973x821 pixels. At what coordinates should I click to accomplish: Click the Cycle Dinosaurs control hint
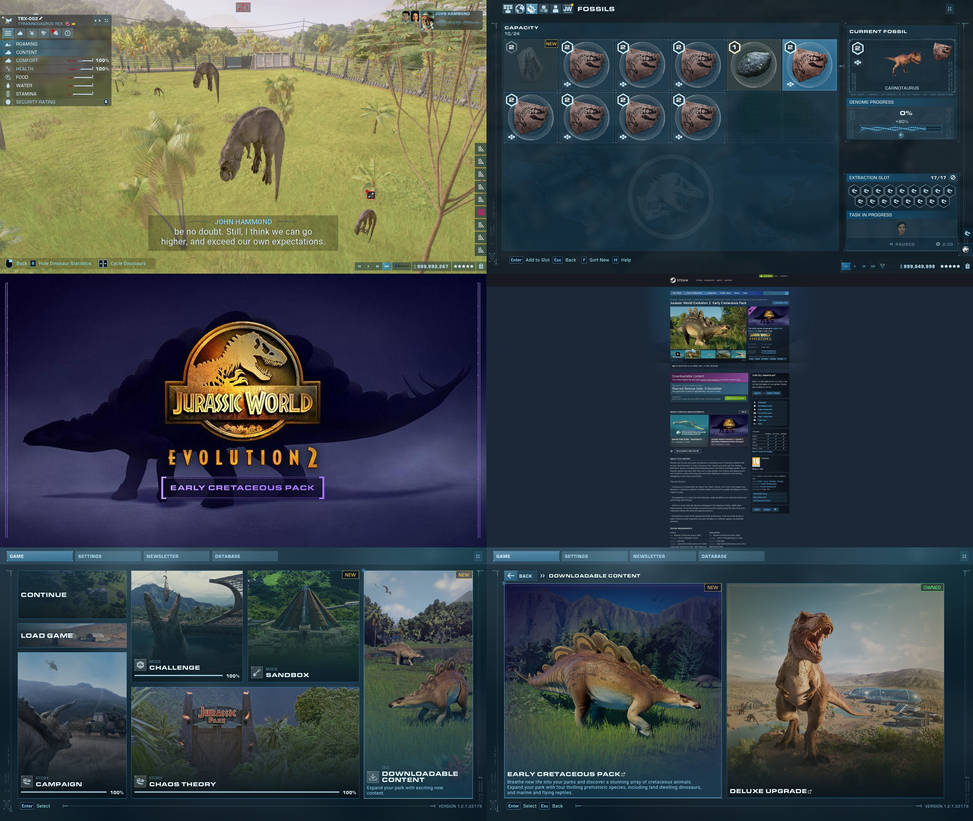click(122, 264)
